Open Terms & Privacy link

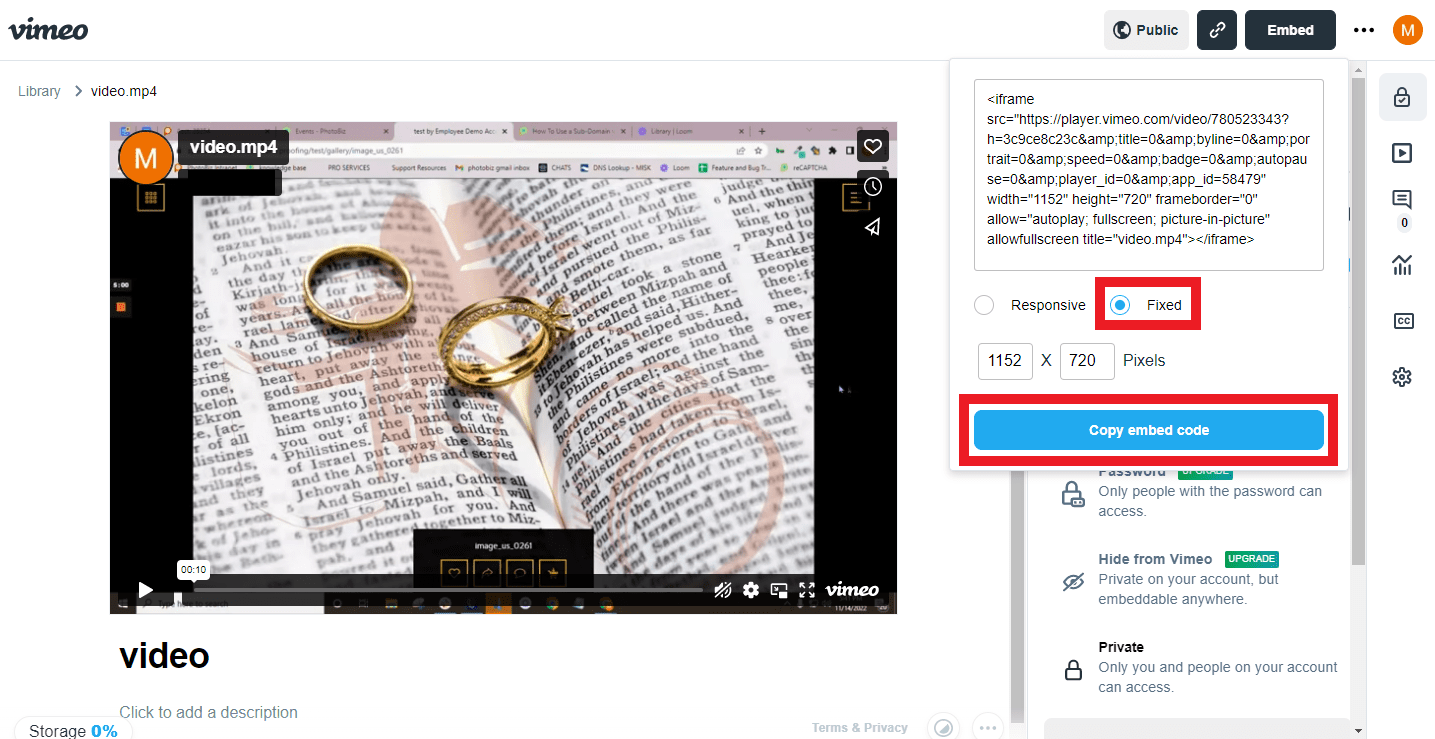pos(860,728)
